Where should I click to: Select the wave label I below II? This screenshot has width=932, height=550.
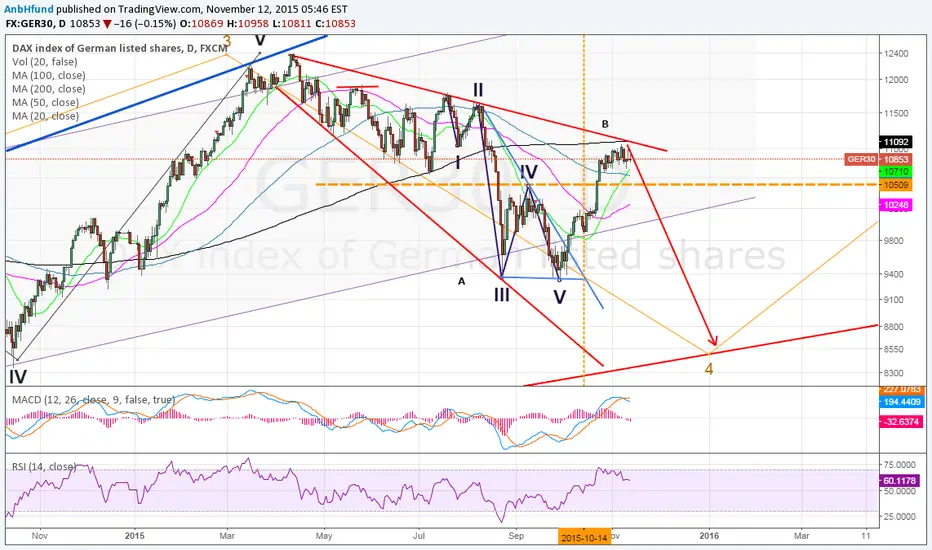click(x=458, y=162)
